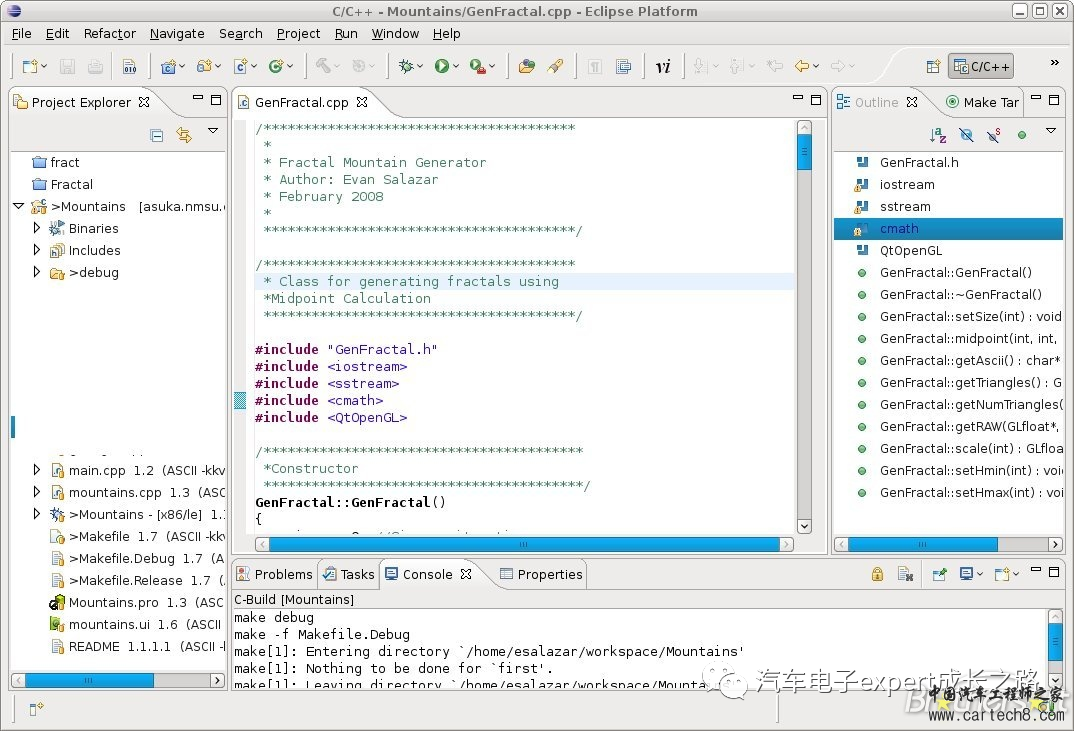Run the program with green play icon
This screenshot has width=1074, height=731.
point(442,66)
